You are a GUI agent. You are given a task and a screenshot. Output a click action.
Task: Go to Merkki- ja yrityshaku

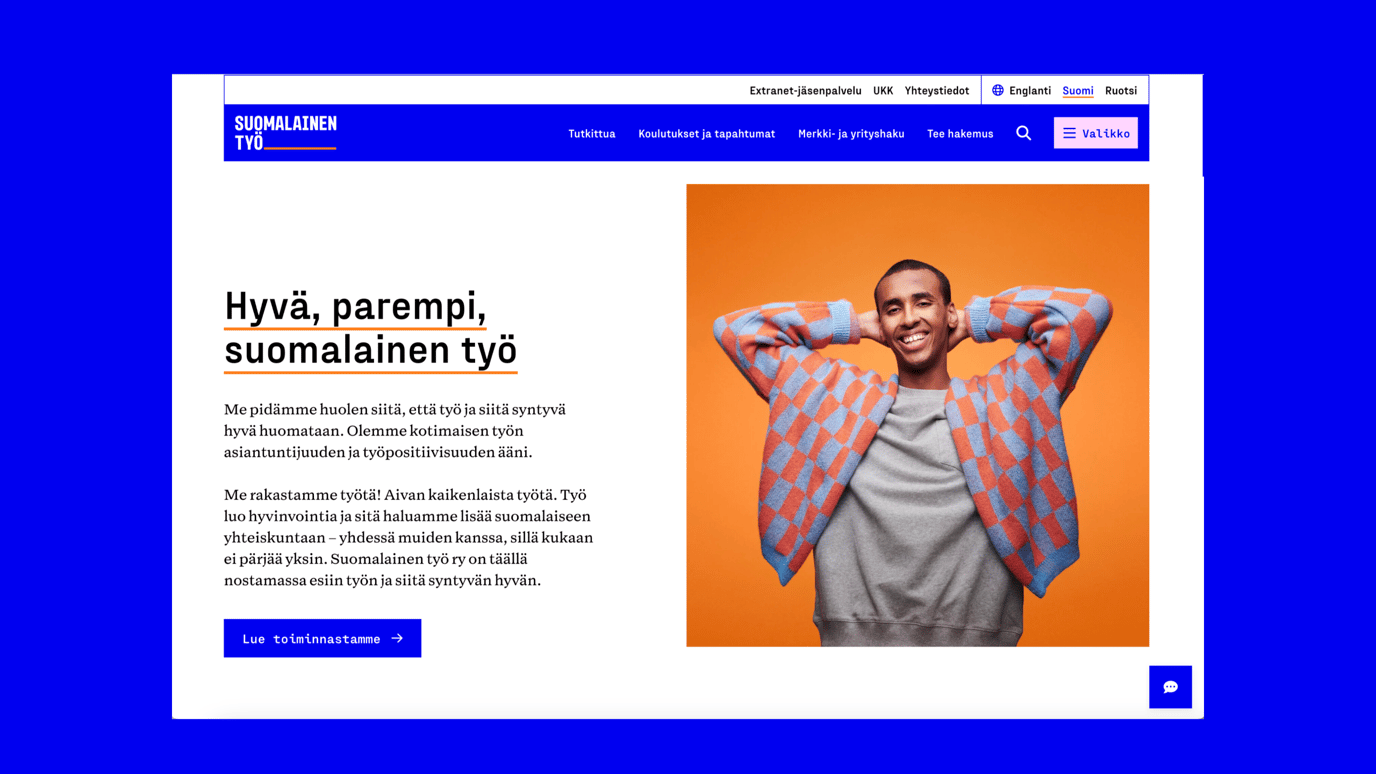pos(851,133)
